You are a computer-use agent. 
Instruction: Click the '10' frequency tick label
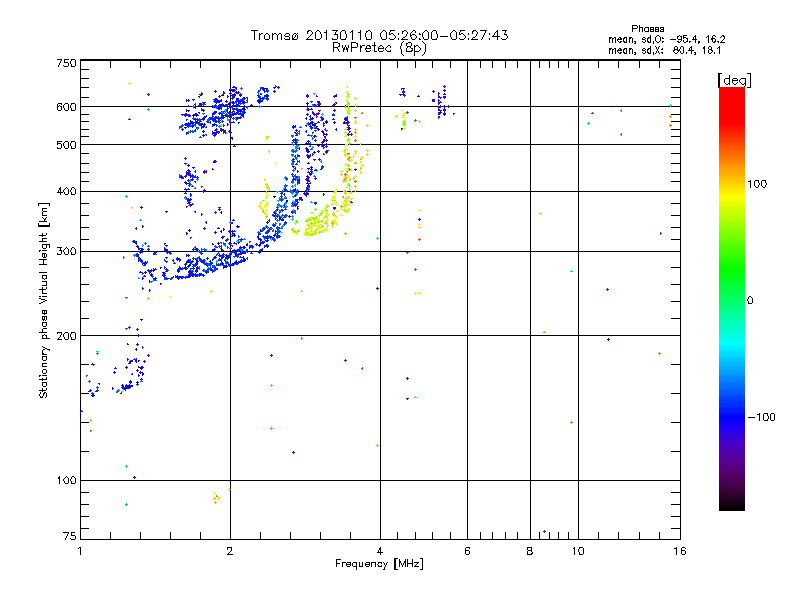coord(578,551)
